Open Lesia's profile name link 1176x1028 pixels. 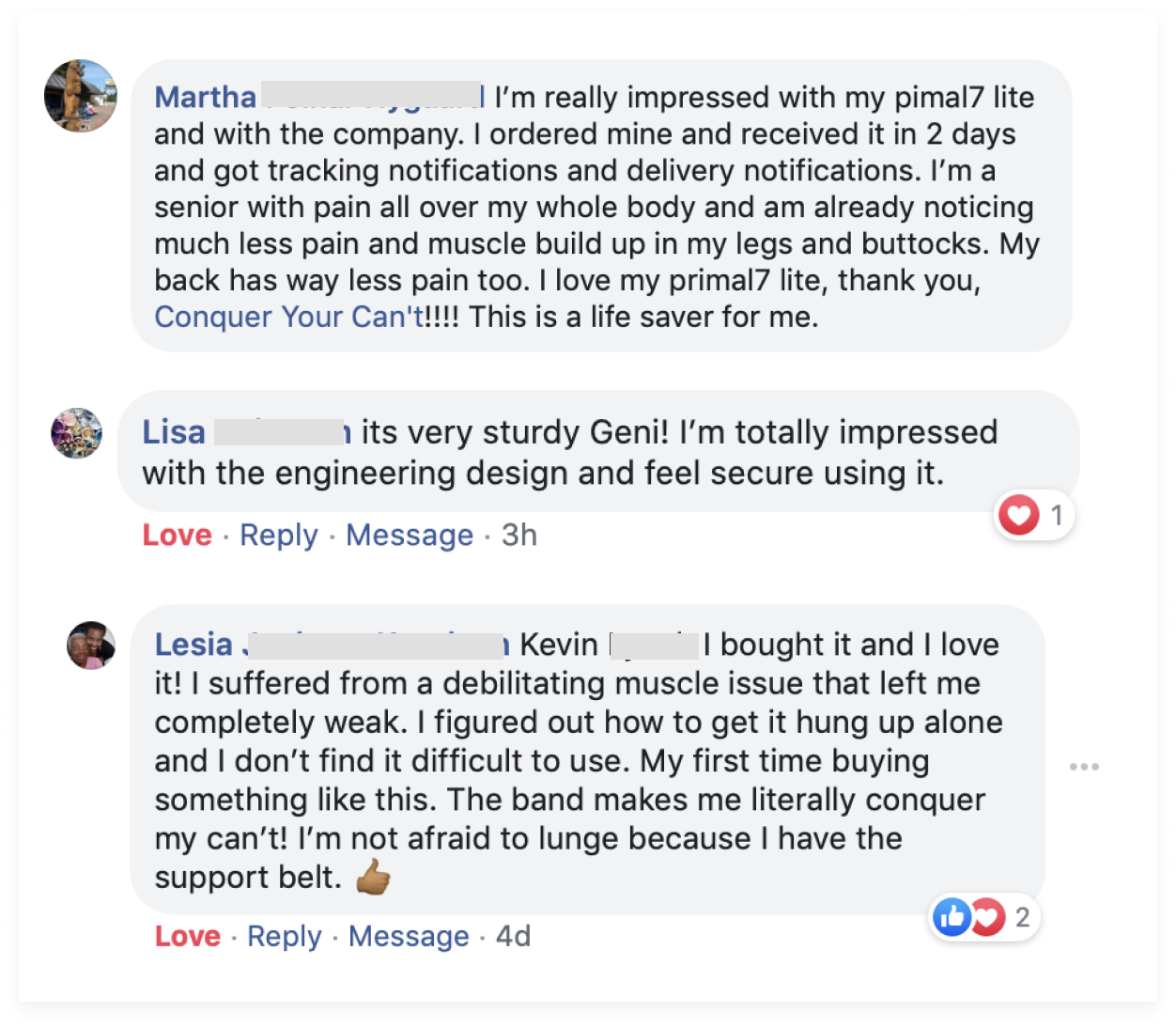(x=193, y=645)
